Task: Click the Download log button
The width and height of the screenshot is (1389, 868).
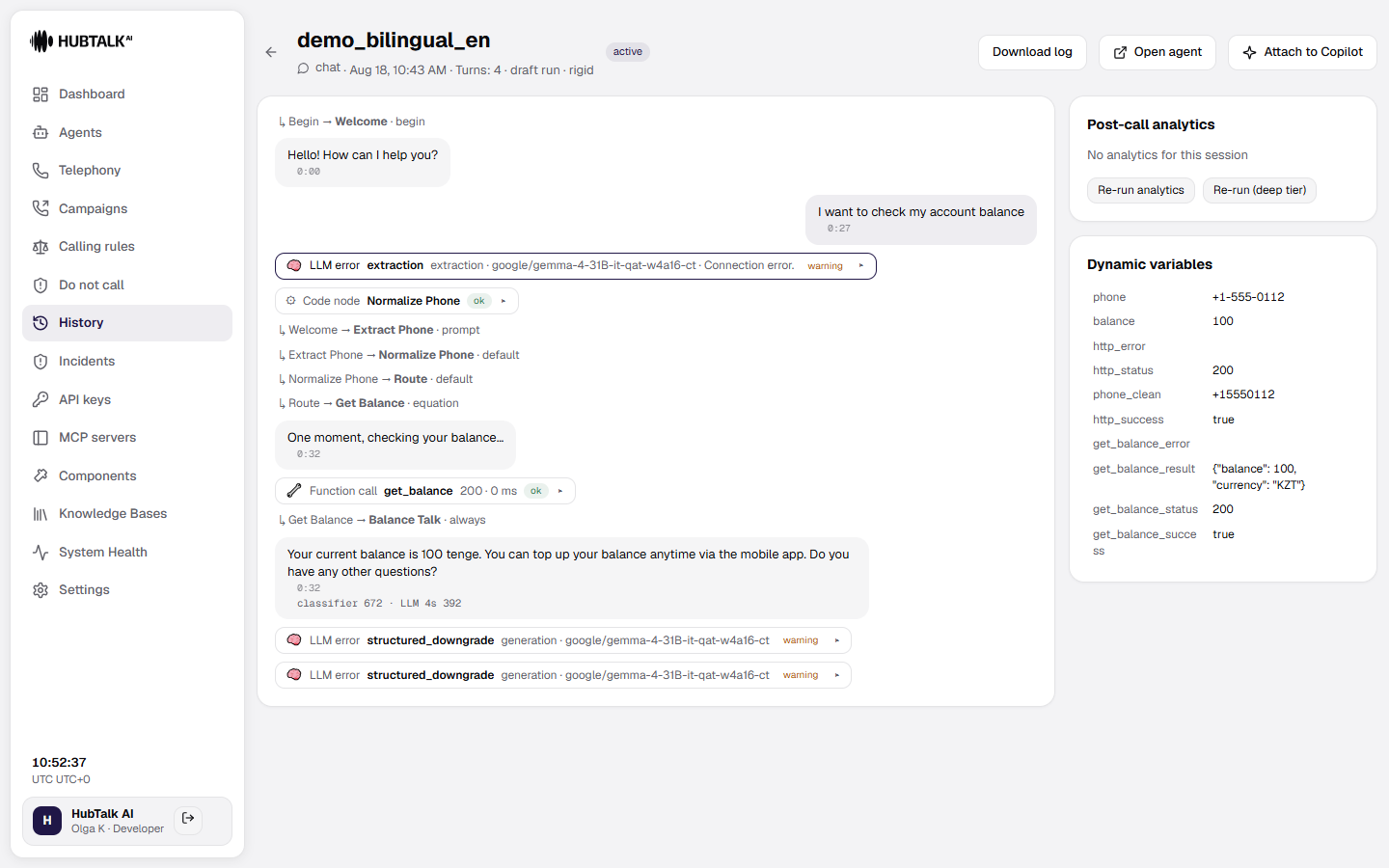Action: tap(1032, 52)
